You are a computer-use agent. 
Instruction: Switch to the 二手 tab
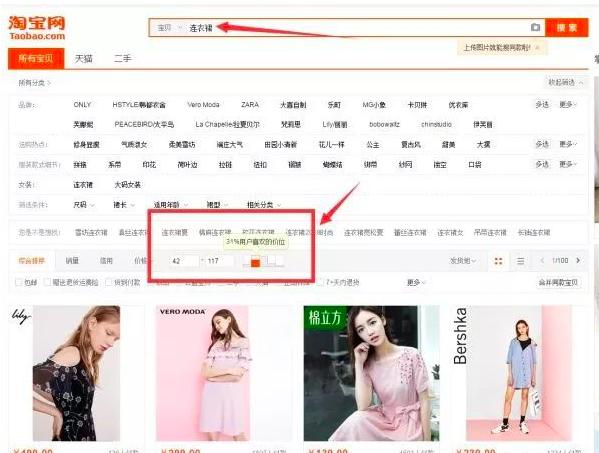[x=123, y=58]
